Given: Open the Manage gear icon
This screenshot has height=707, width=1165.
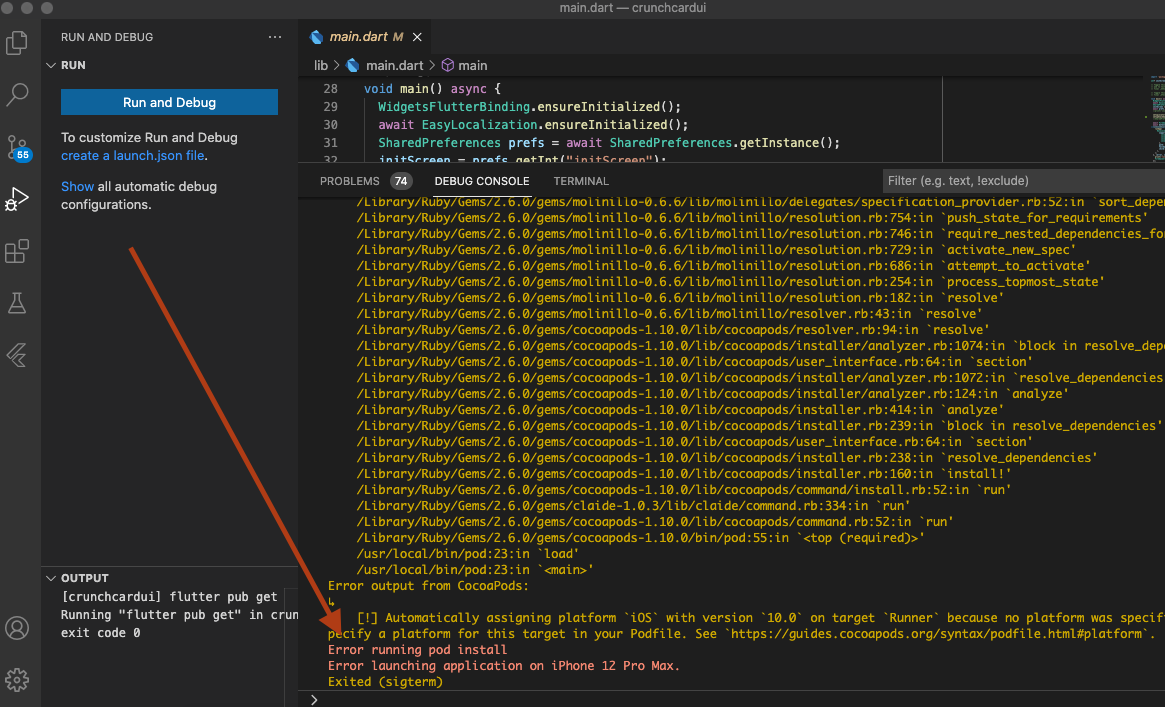Looking at the screenshot, I should tap(17, 680).
